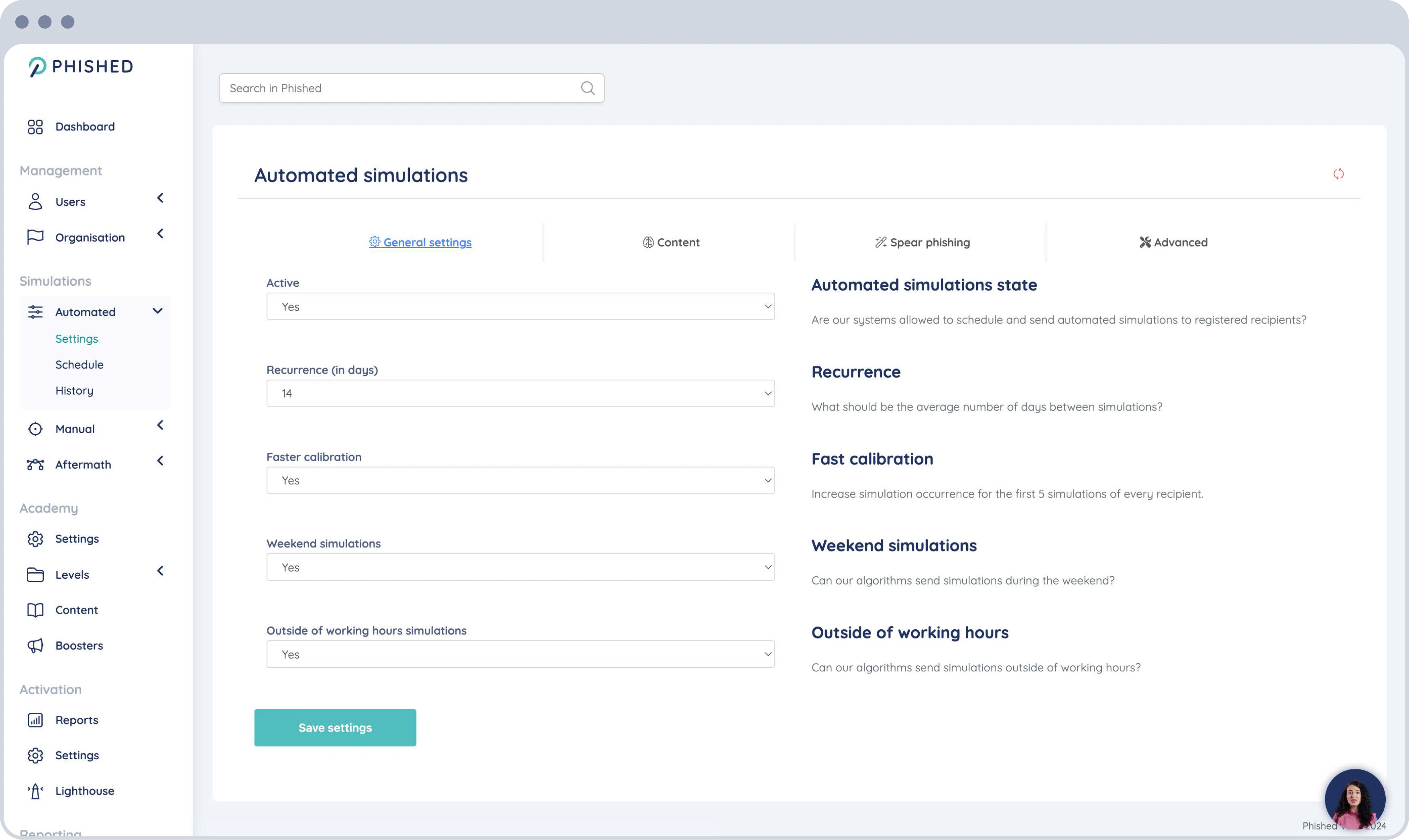Open the Schedule page under Automated

coord(79,364)
